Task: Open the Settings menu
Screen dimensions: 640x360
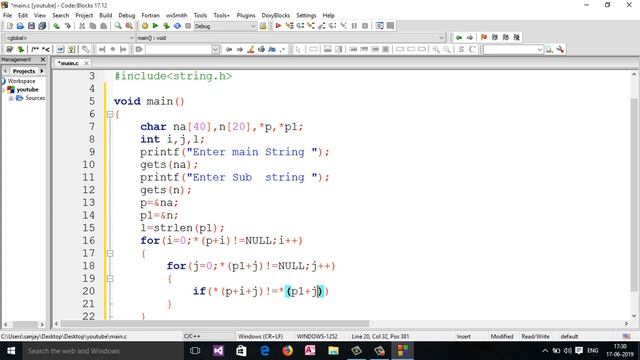Action: (306, 15)
